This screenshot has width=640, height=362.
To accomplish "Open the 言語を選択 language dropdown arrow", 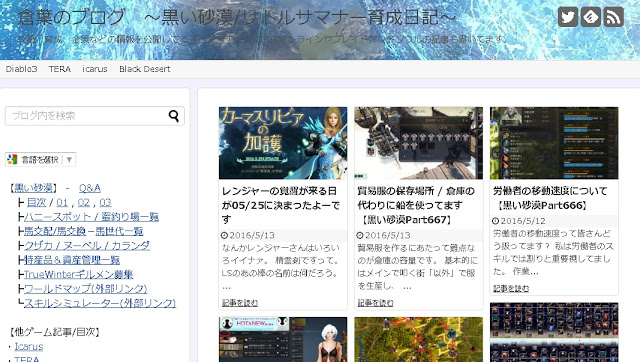I will coord(69,160).
